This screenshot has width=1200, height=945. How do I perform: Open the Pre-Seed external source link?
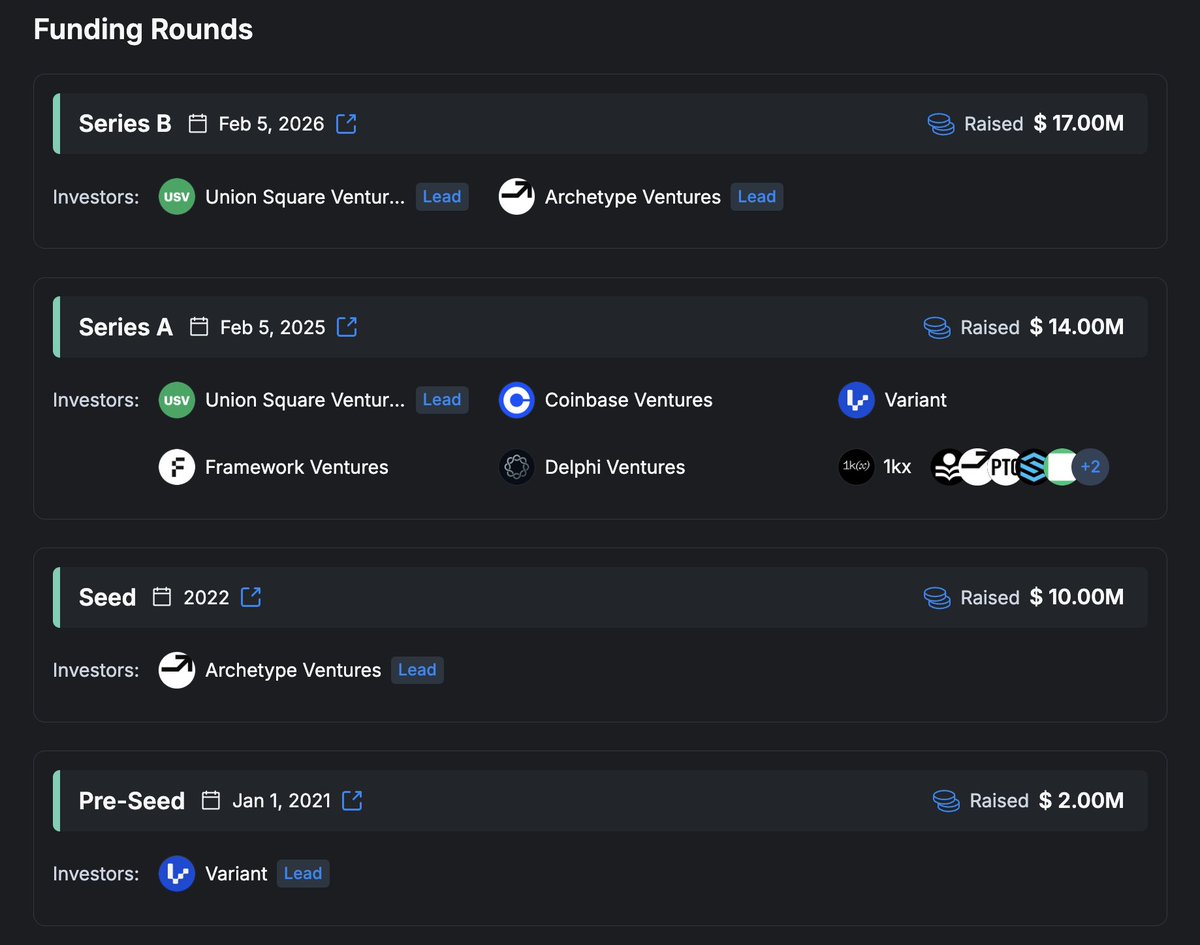coord(352,800)
